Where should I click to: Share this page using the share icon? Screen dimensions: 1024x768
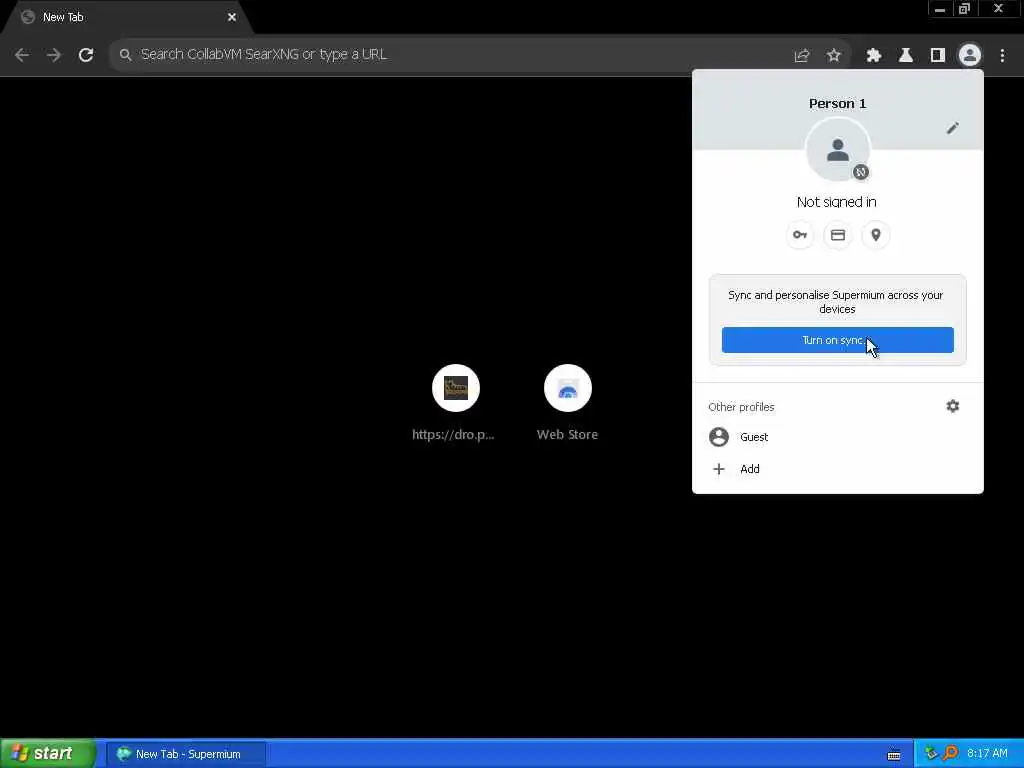pyautogui.click(x=801, y=56)
